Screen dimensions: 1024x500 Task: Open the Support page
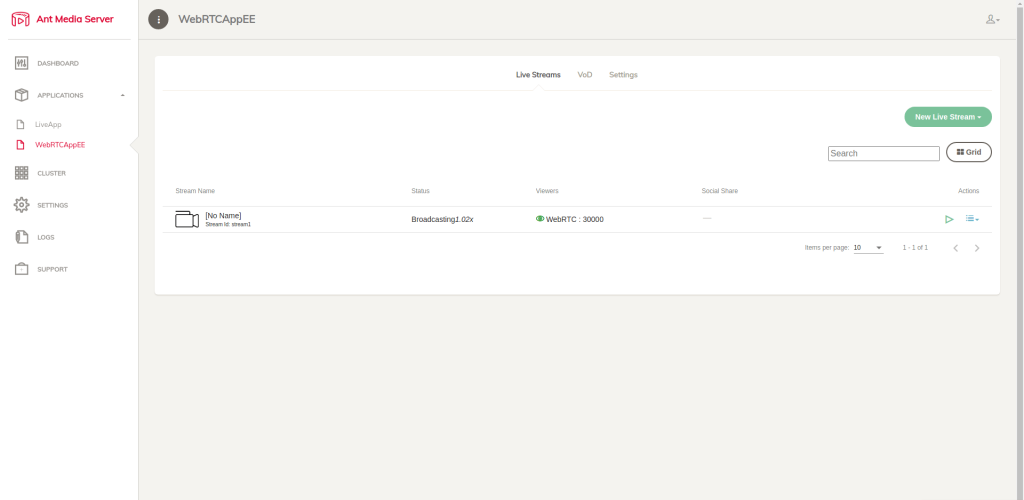point(52,270)
